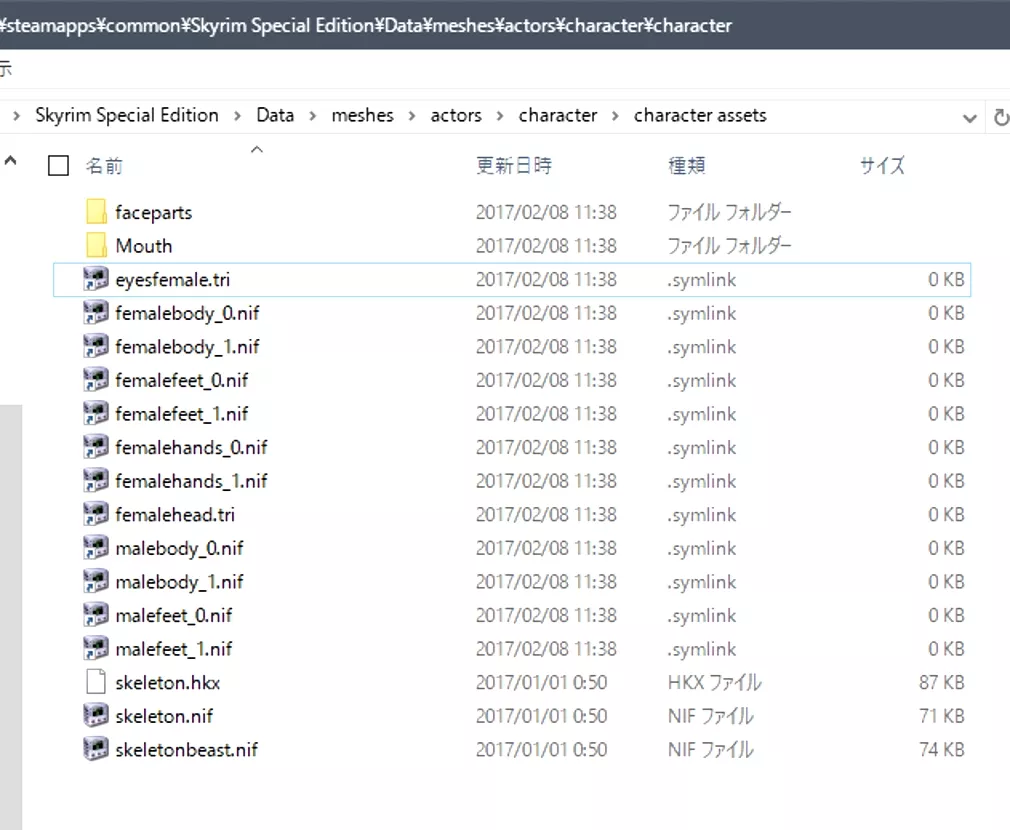Image resolution: width=1010 pixels, height=830 pixels.
Task: Click femalehead.tri file name
Action: coord(175,514)
